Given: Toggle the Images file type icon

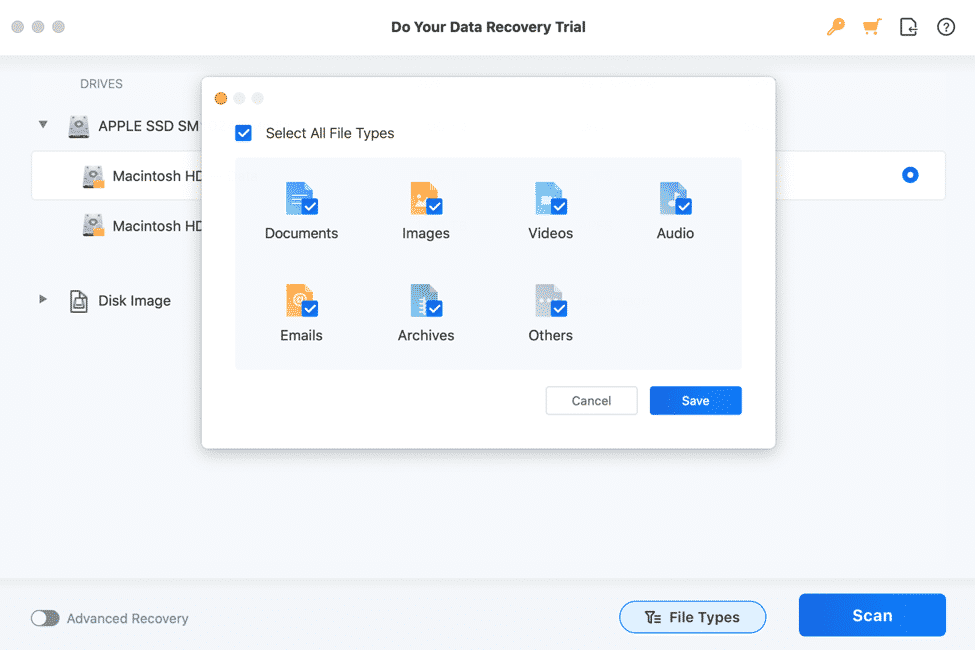Looking at the screenshot, I should pos(426,199).
